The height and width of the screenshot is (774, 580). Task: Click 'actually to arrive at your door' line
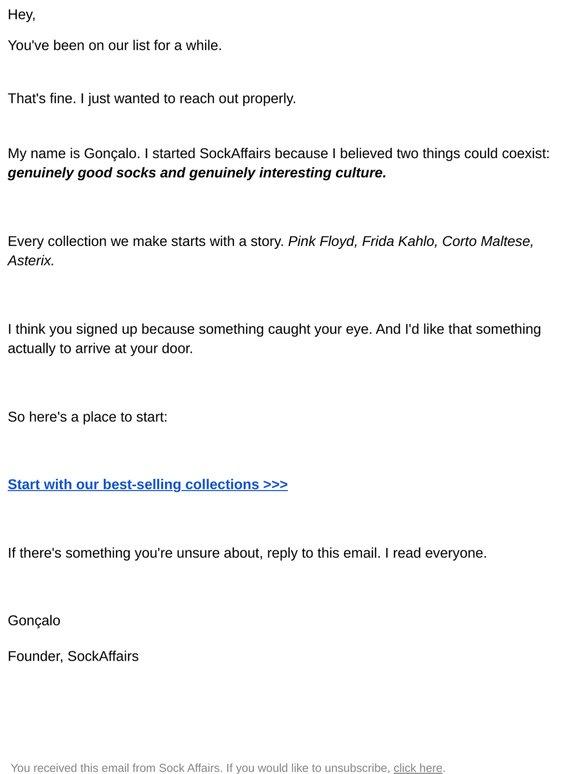[100, 348]
